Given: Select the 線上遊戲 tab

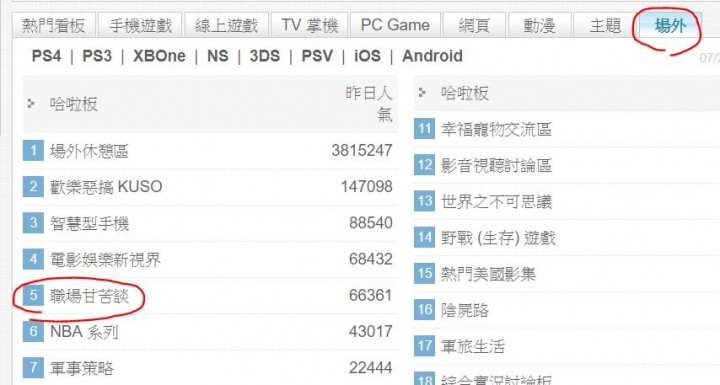Looking at the screenshot, I should coord(226,25).
